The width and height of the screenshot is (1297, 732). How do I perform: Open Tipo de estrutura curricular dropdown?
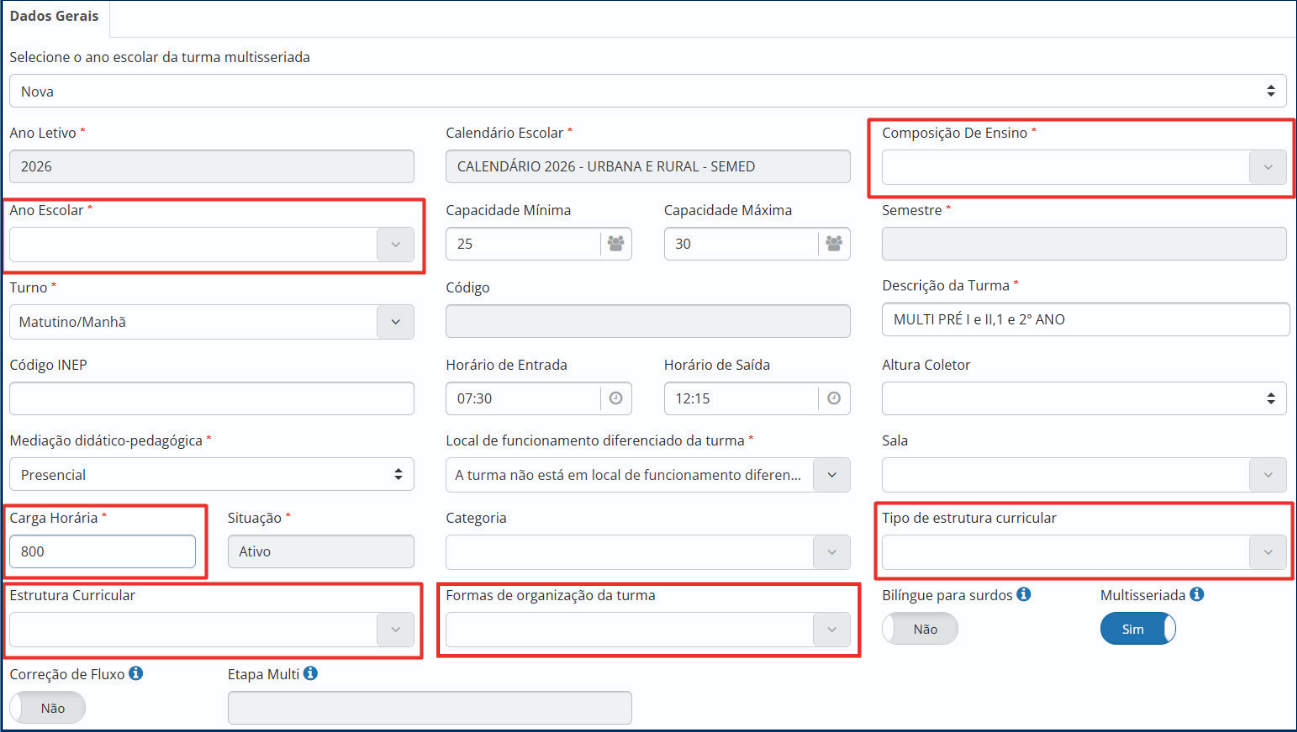1267,552
